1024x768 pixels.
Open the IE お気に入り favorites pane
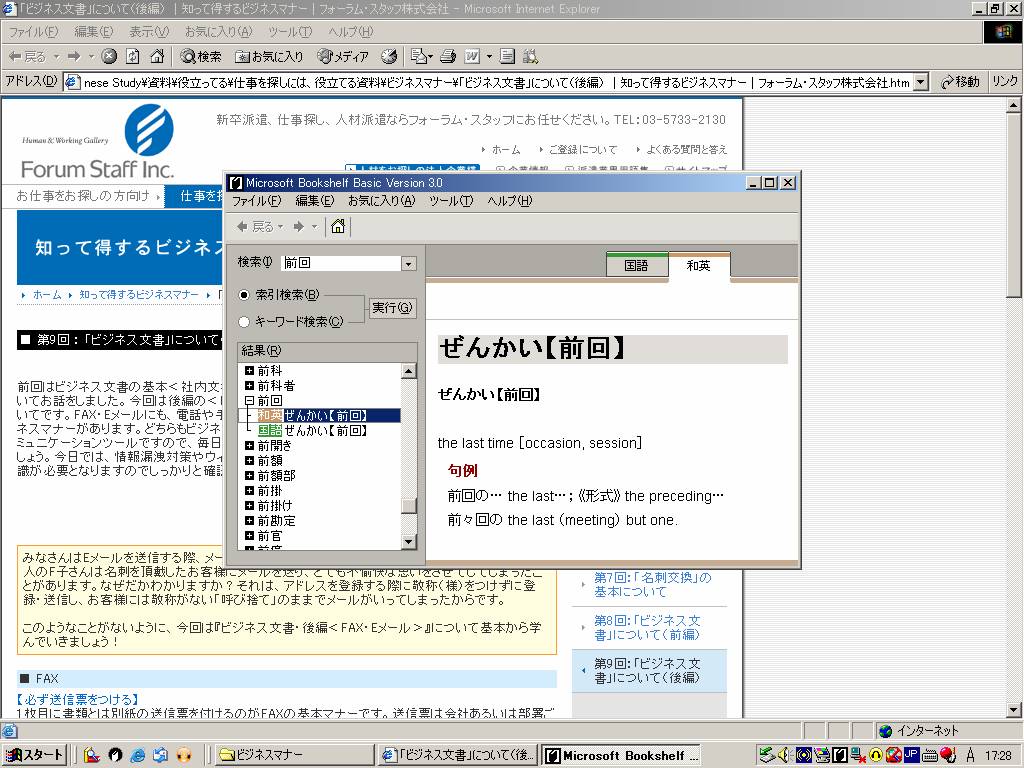[x=269, y=57]
